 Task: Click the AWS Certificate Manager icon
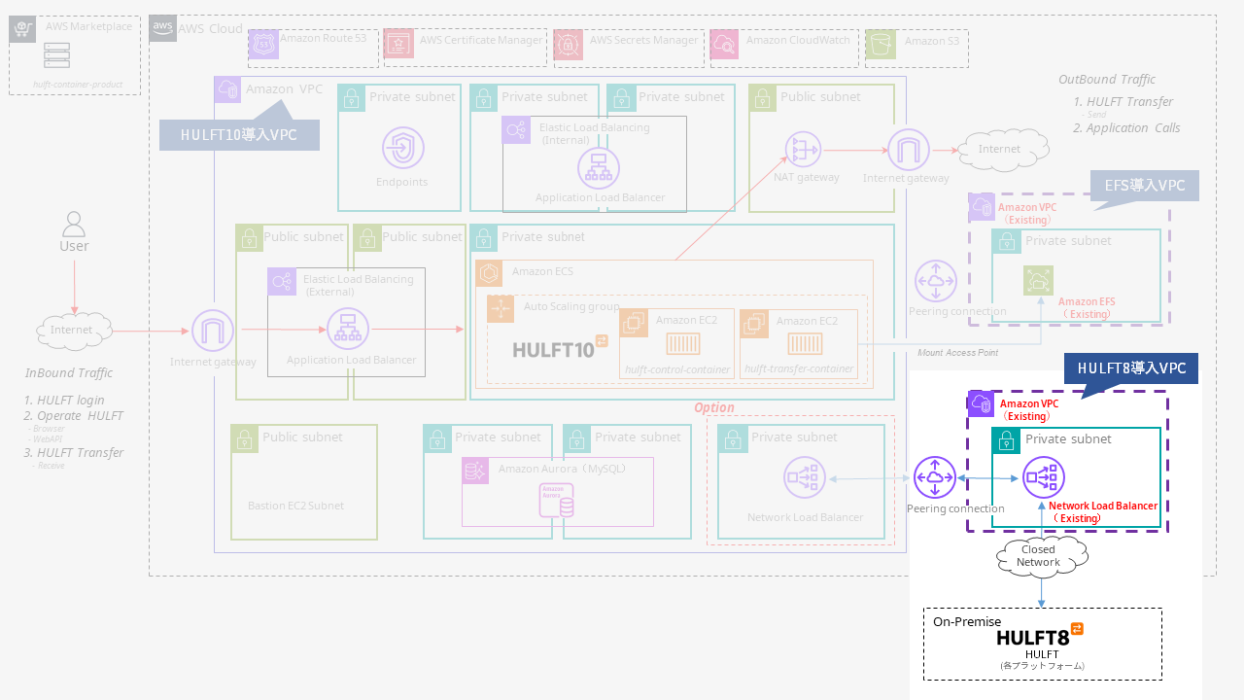[400, 45]
